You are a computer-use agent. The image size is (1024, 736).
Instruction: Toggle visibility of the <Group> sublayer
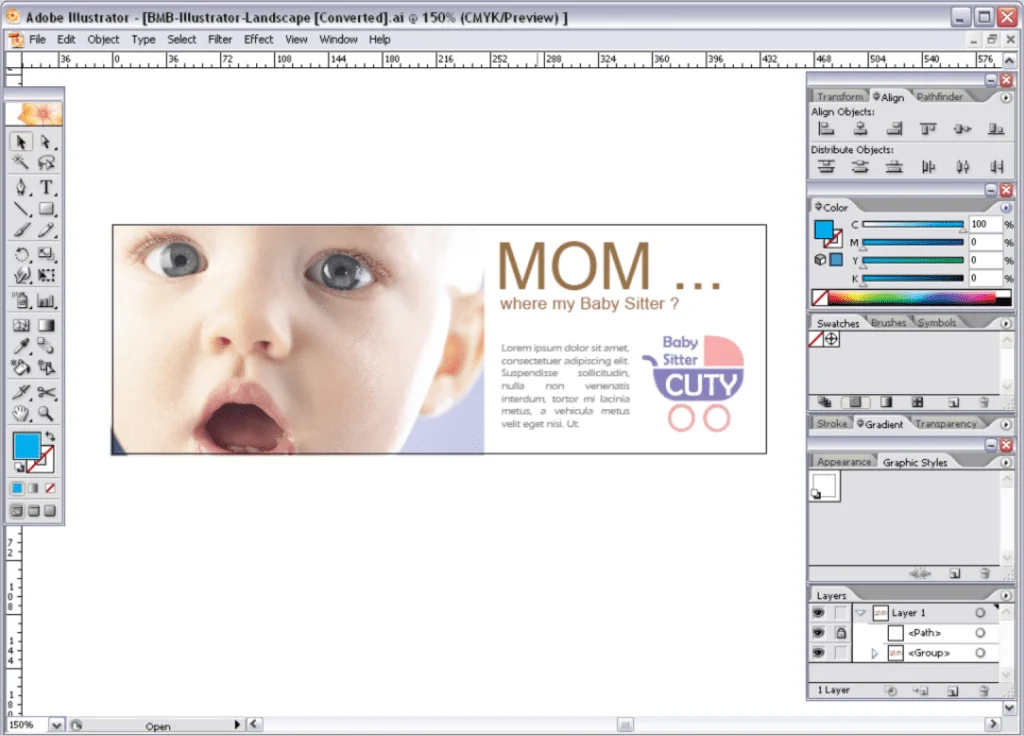(818, 653)
